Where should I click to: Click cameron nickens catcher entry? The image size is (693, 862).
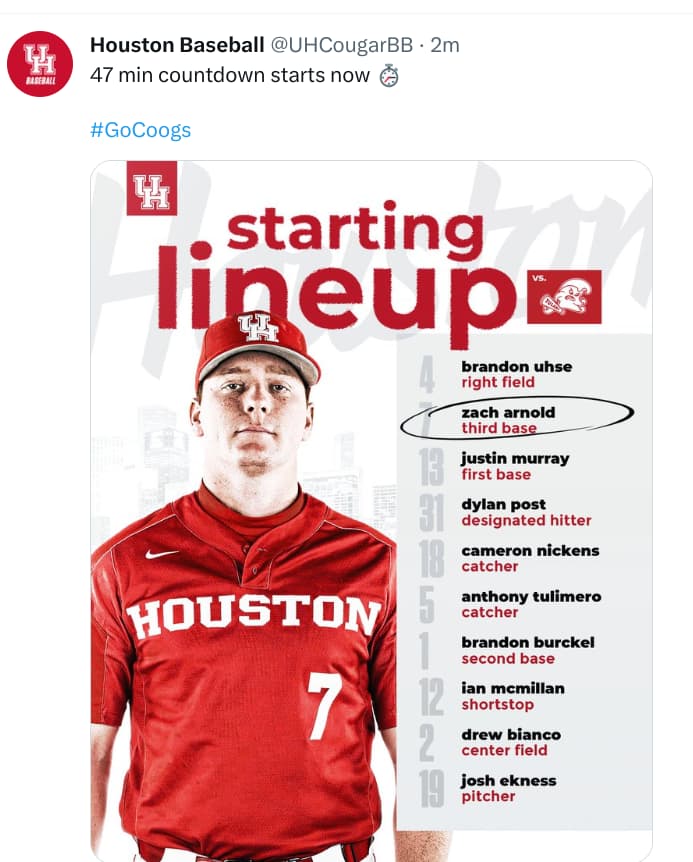pos(530,558)
